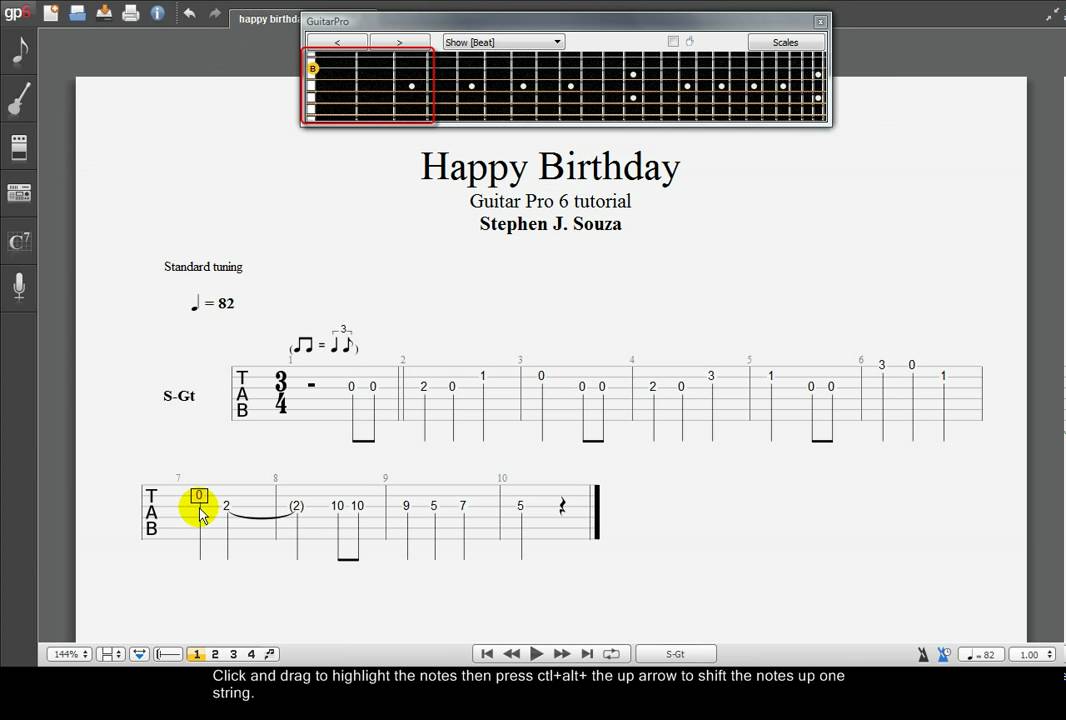Click the S-Gt track button

[x=676, y=654]
